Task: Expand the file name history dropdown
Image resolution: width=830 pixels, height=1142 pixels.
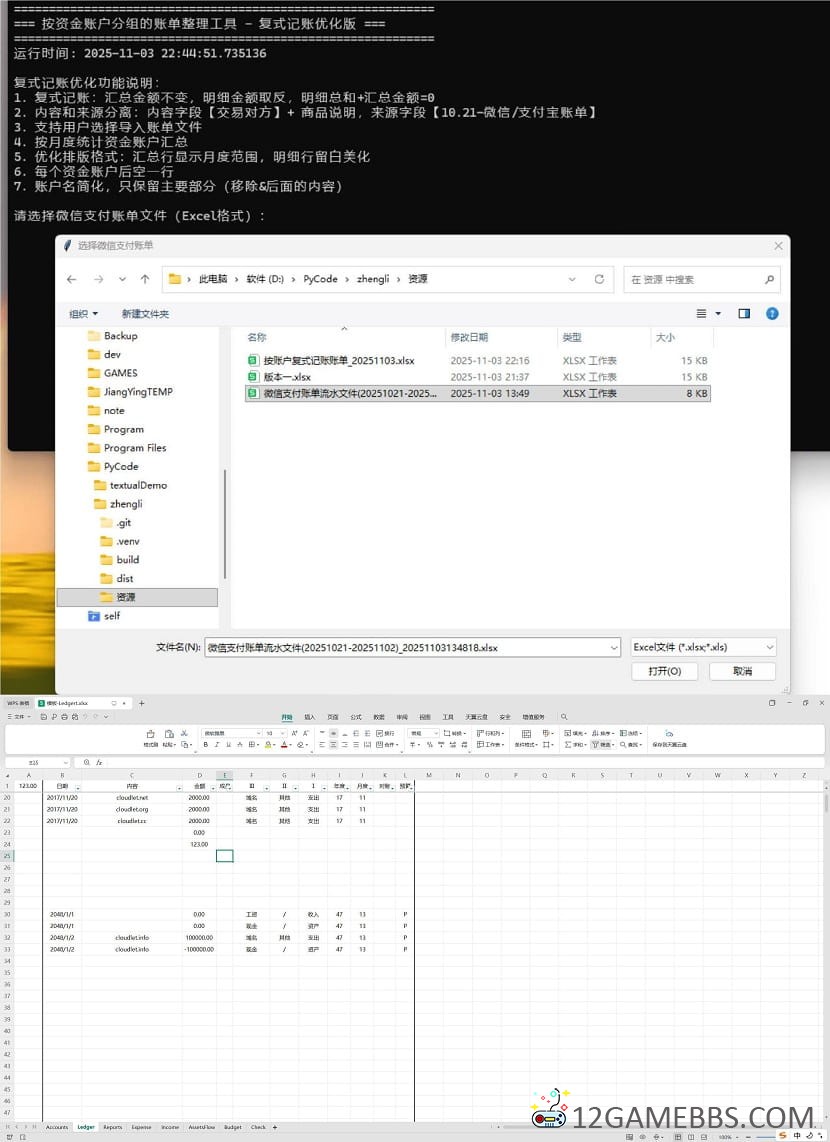Action: [612, 647]
